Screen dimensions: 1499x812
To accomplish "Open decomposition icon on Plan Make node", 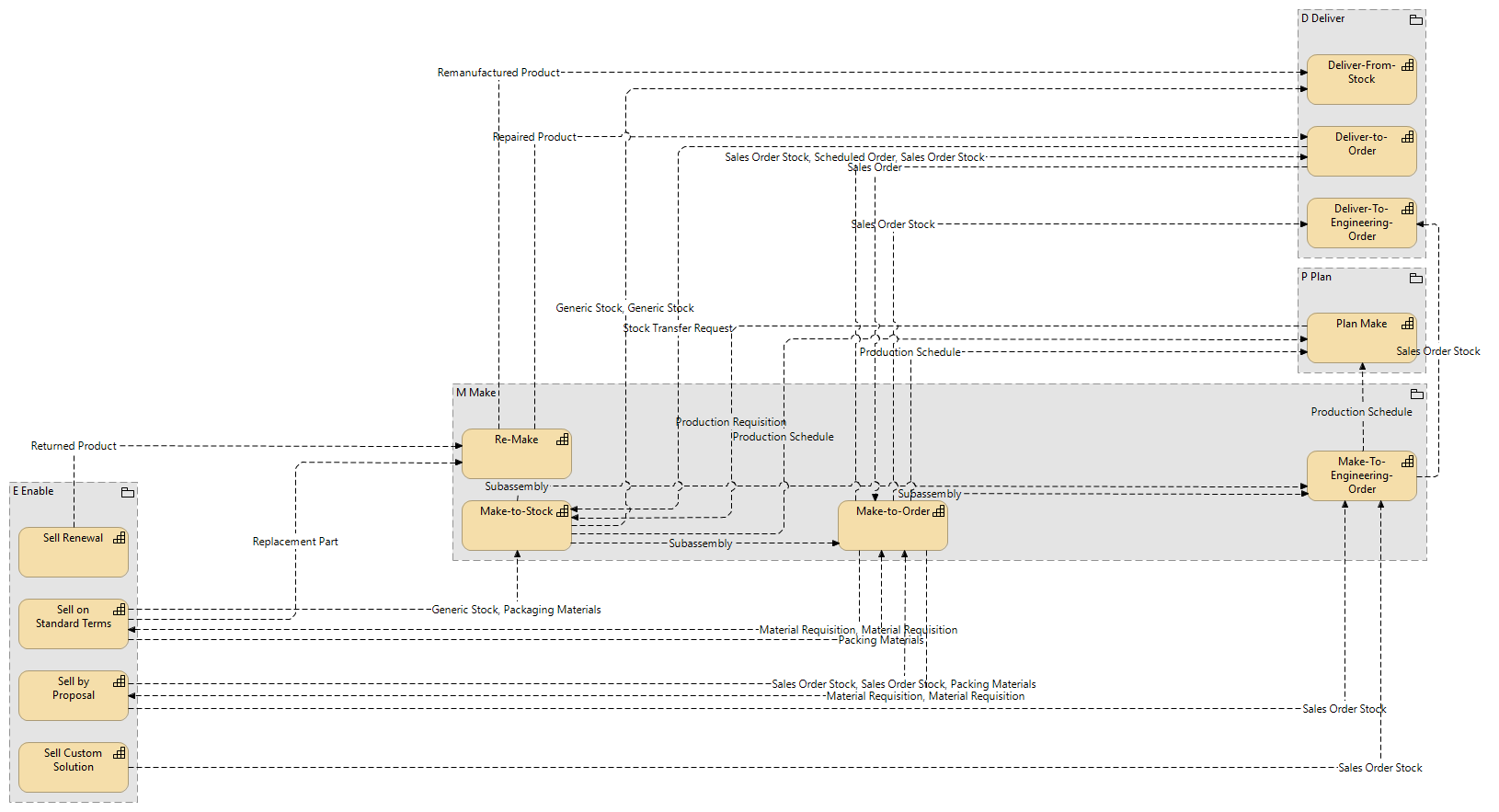I will click(1407, 324).
